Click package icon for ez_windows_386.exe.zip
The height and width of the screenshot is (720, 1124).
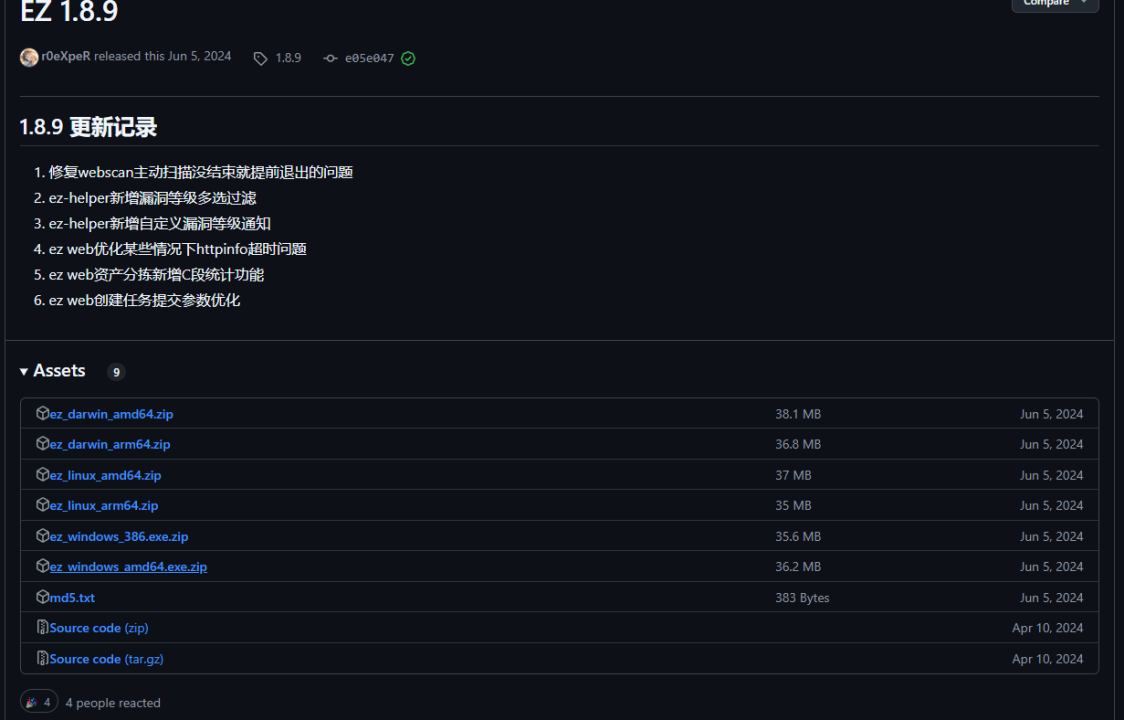(x=42, y=536)
